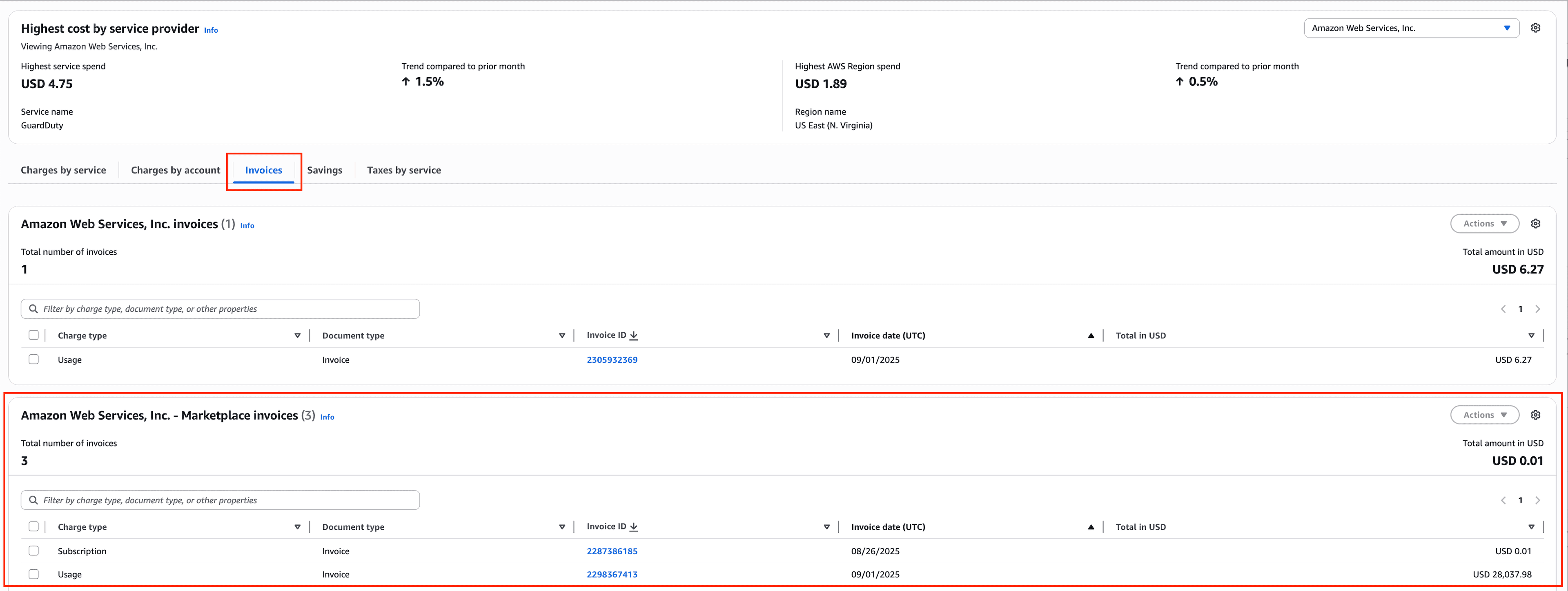Open the settings gear in the page header
The height and width of the screenshot is (591, 1568).
pyautogui.click(x=1535, y=27)
